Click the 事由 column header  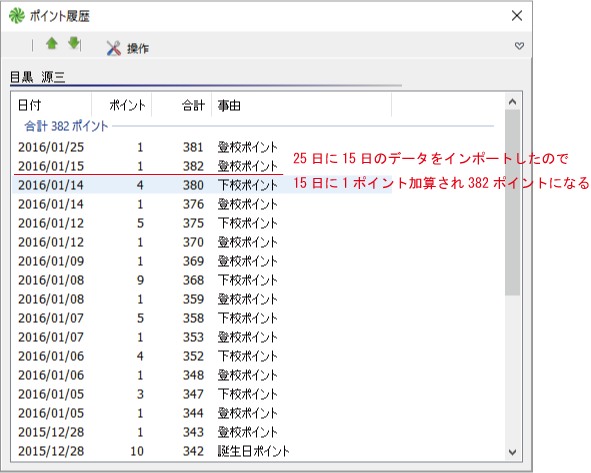[x=301, y=106]
